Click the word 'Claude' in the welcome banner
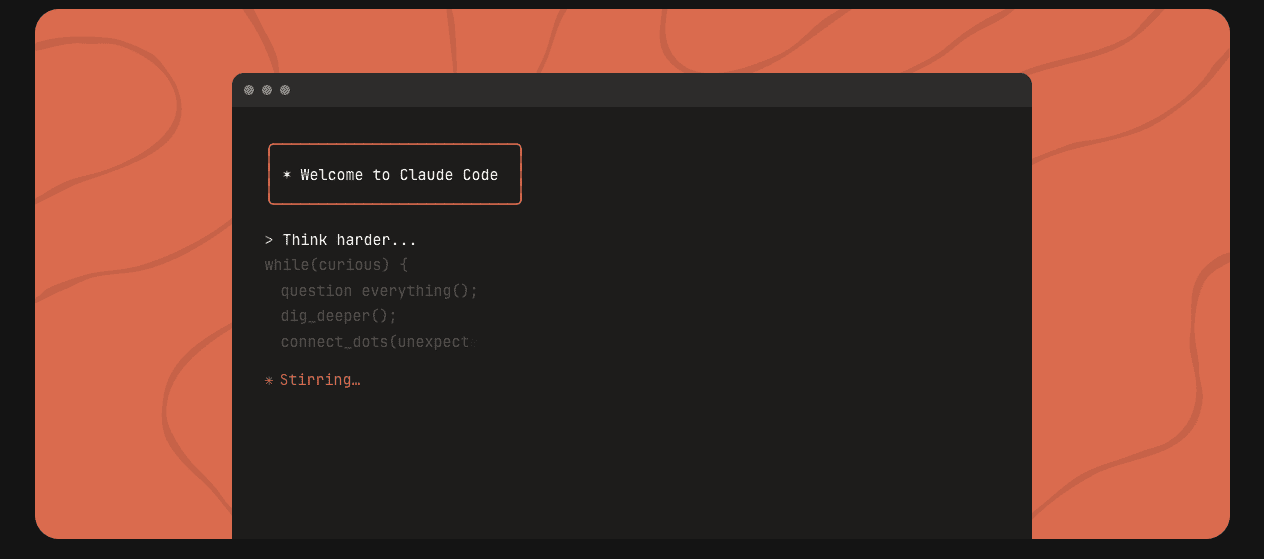This screenshot has width=1264, height=559. pyautogui.click(x=426, y=175)
